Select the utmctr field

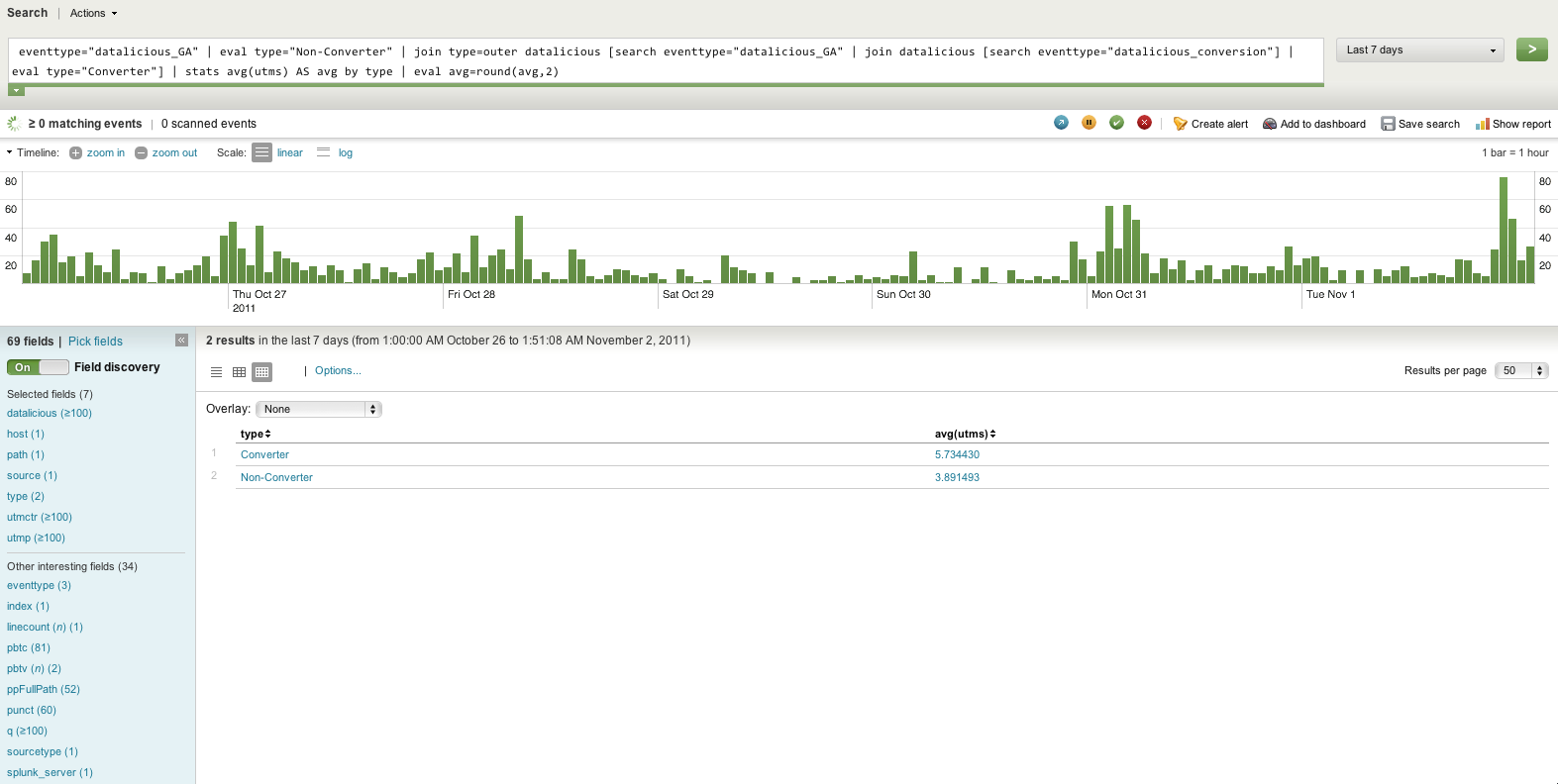(x=39, y=517)
